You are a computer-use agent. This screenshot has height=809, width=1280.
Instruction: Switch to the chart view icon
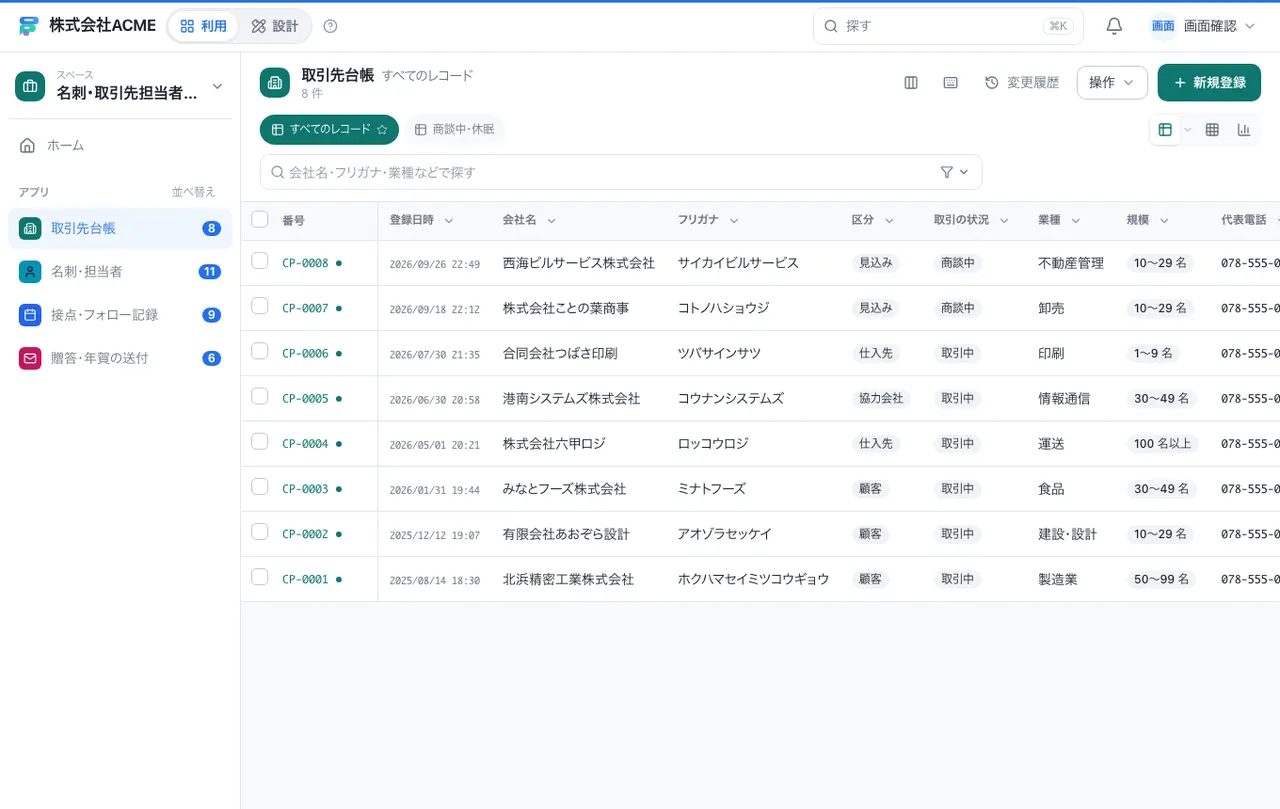[1244, 130]
